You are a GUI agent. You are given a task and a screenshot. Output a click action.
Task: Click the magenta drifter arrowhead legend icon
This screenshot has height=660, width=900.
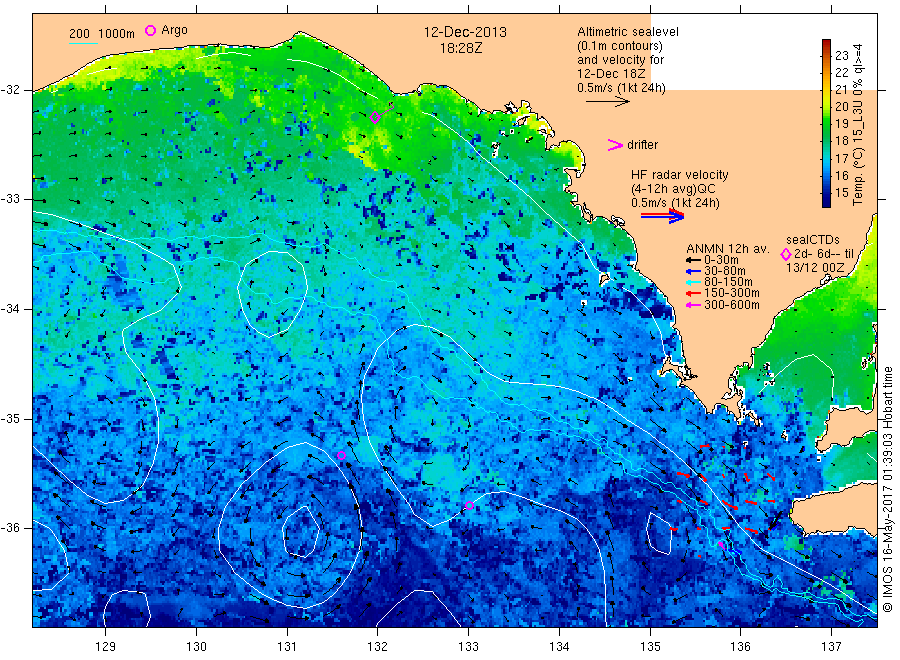tap(615, 145)
